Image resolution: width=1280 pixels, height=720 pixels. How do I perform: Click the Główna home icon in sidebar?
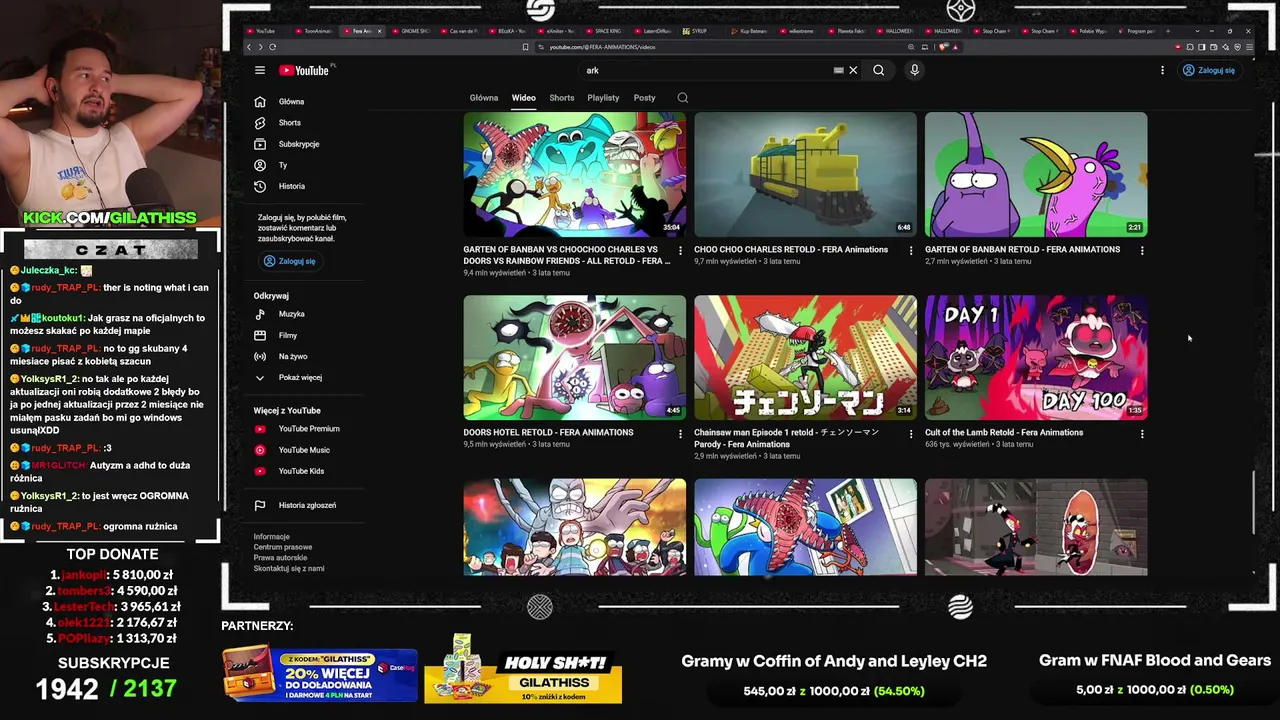[x=260, y=102]
